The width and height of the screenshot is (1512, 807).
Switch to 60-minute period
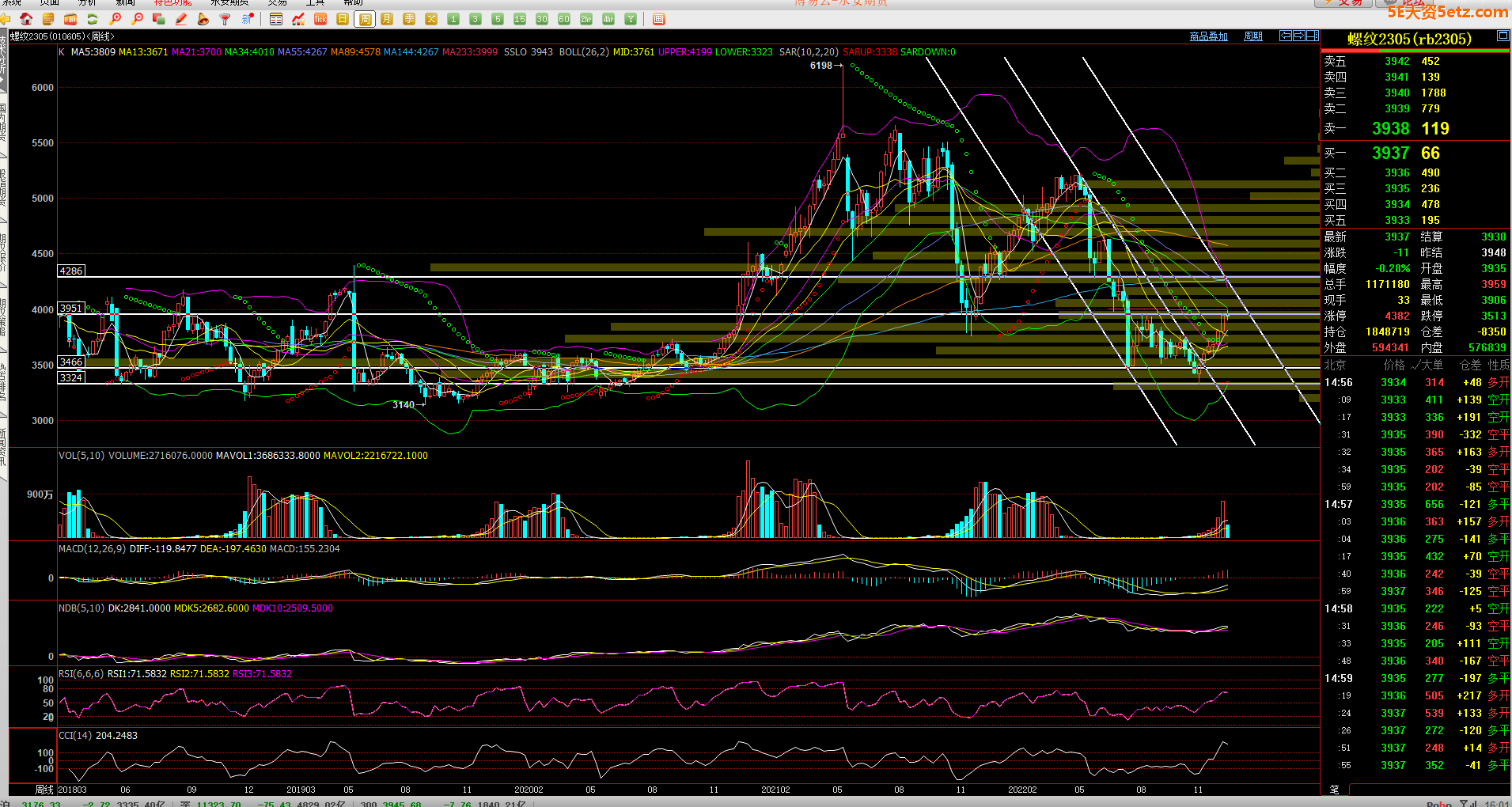564,19
